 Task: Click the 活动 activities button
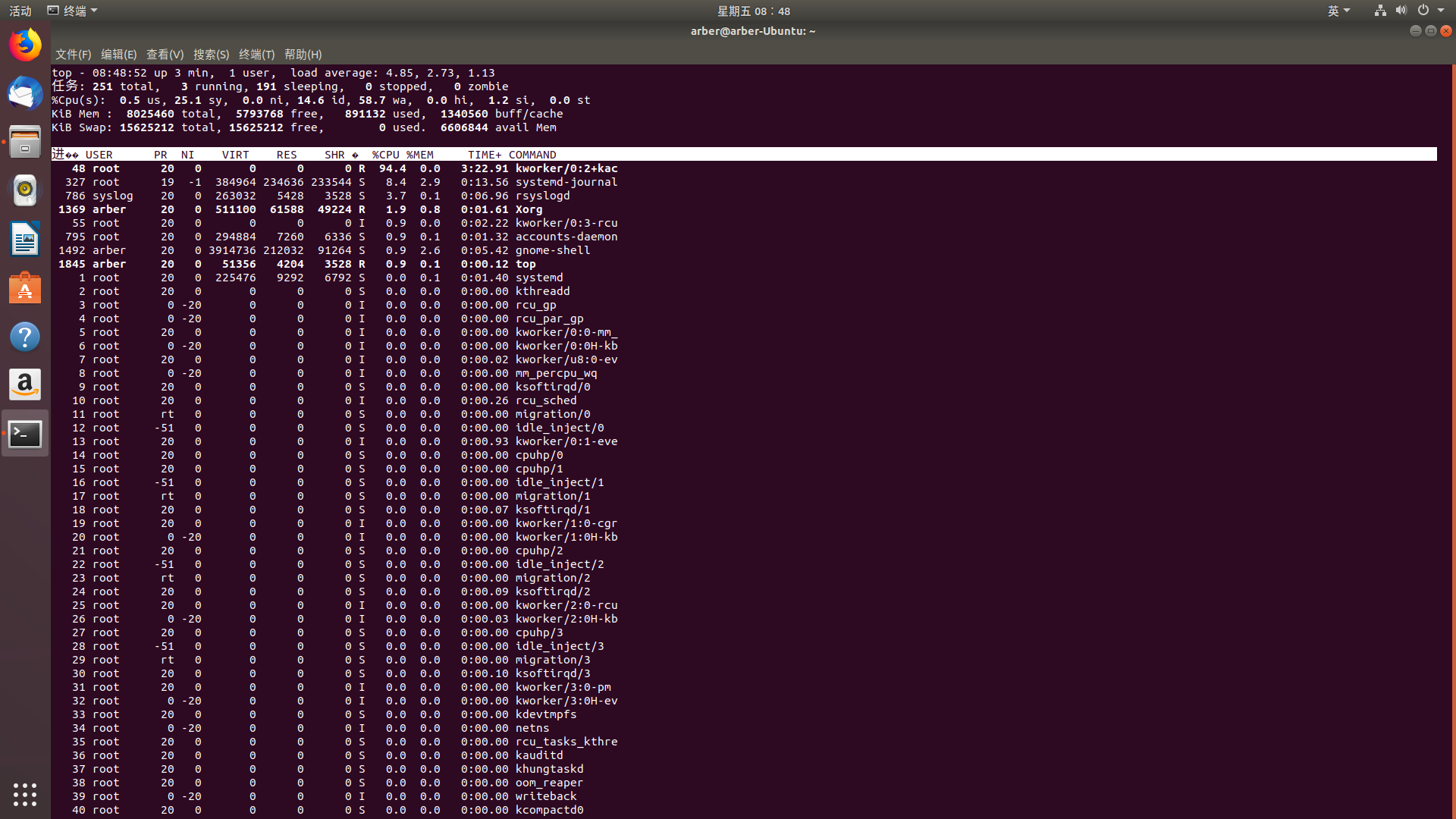coord(20,11)
